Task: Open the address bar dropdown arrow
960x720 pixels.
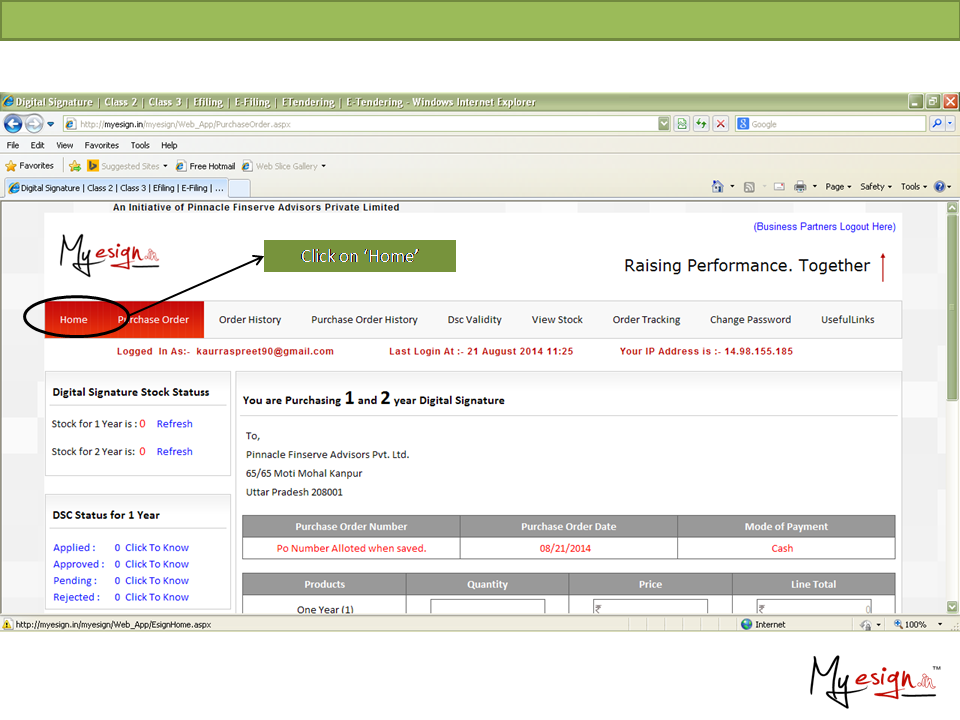Action: 664,124
